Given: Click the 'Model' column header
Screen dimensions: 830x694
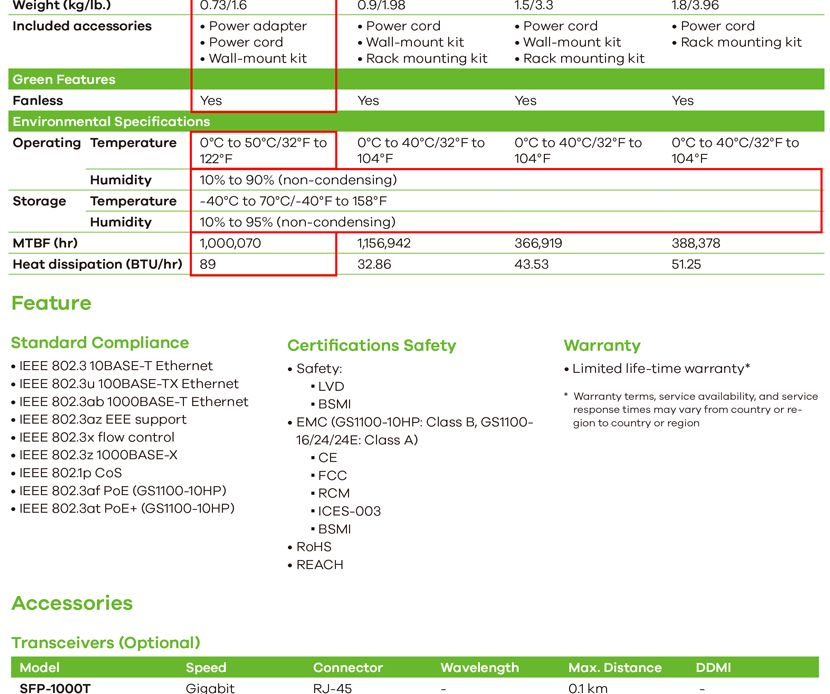Looking at the screenshot, I should tap(40, 668).
